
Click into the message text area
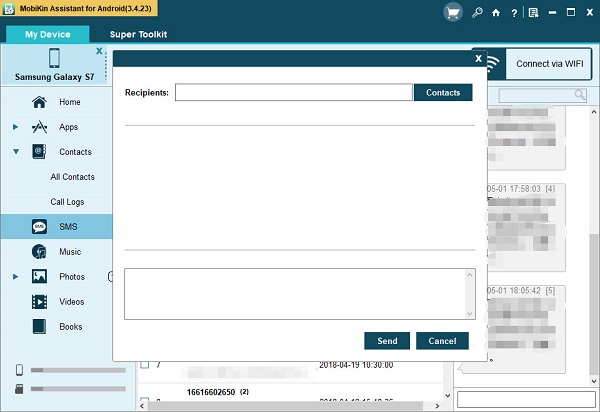pyautogui.click(x=295, y=294)
